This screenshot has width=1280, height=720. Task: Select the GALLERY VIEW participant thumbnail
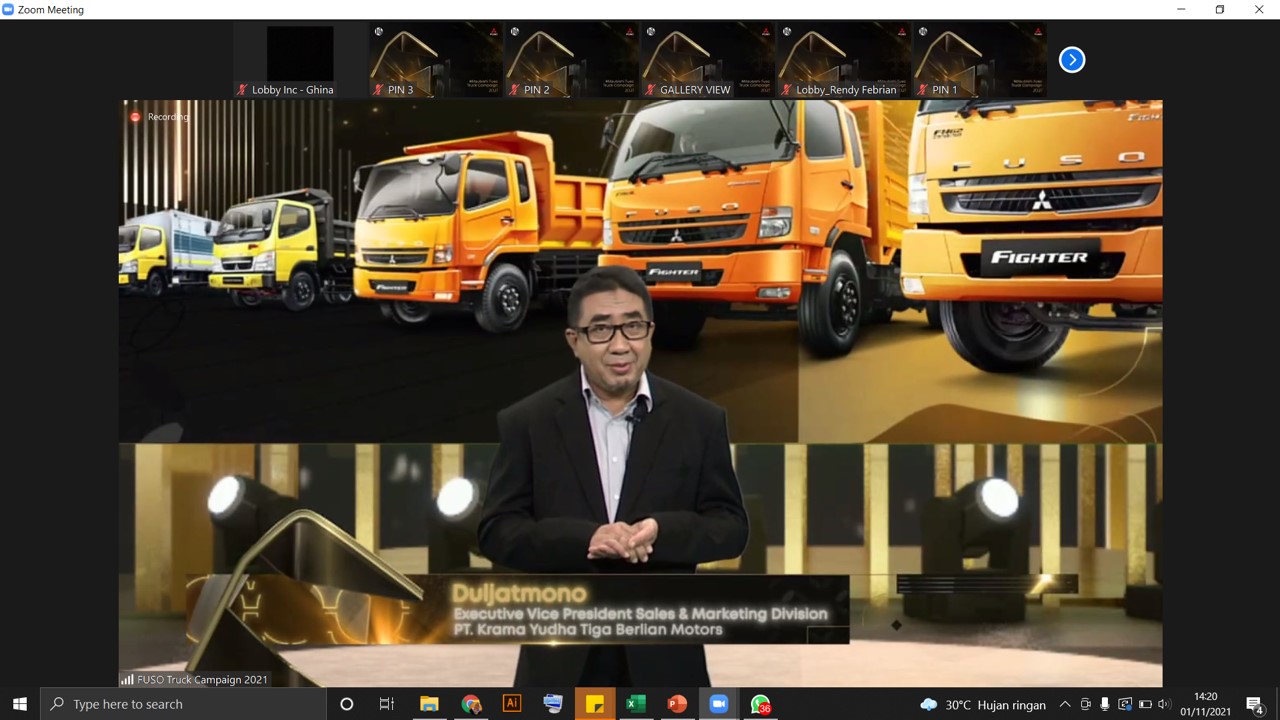(x=708, y=60)
